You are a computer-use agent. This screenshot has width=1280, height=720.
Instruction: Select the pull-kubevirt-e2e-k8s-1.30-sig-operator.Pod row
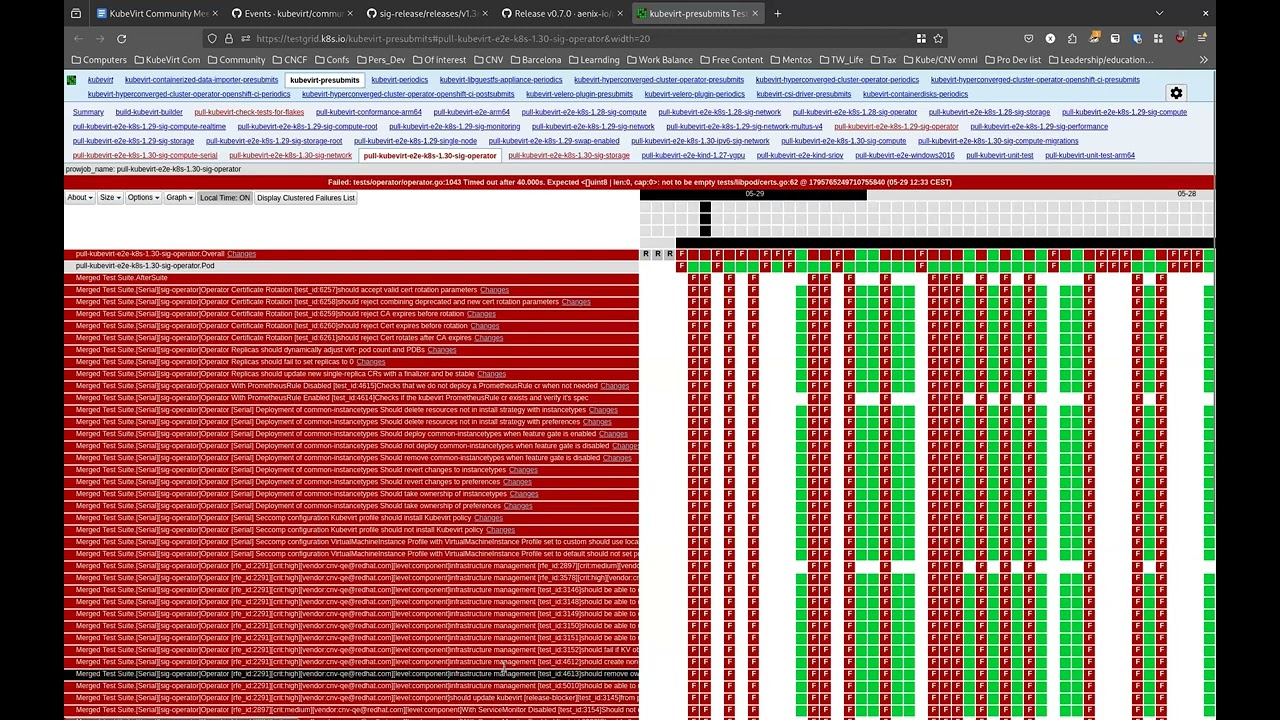(x=351, y=266)
